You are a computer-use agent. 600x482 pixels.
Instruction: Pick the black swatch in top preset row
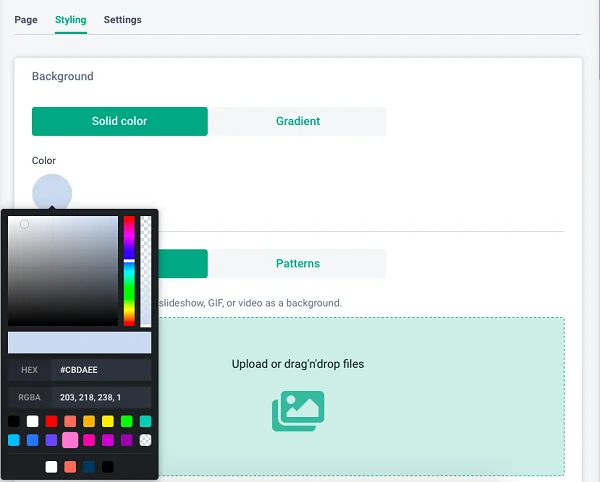coord(13,422)
